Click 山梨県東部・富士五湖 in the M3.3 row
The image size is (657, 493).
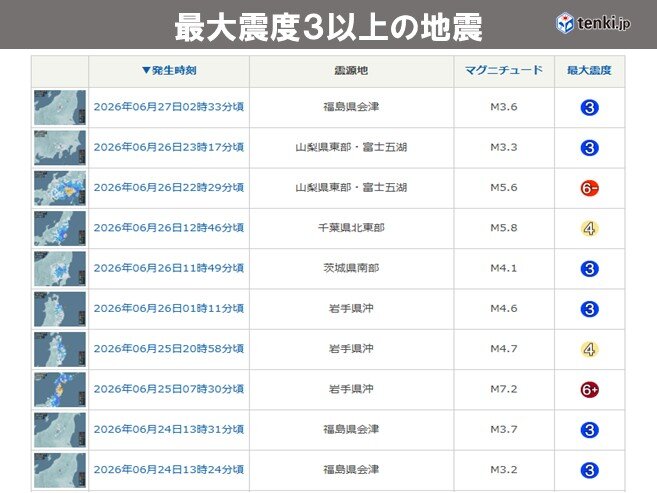(x=351, y=147)
